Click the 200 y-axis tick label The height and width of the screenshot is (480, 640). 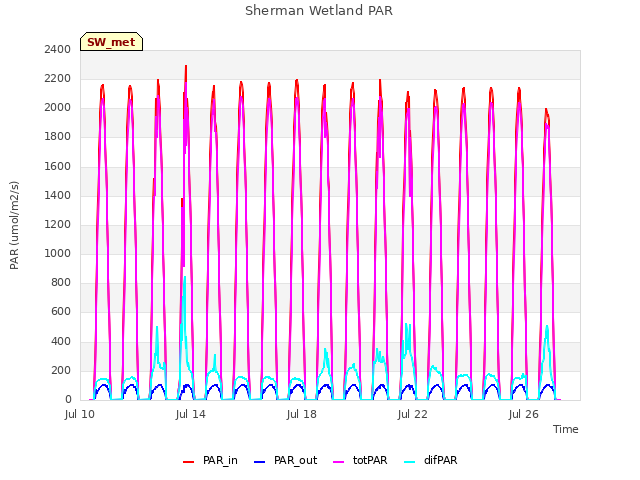pos(61,370)
